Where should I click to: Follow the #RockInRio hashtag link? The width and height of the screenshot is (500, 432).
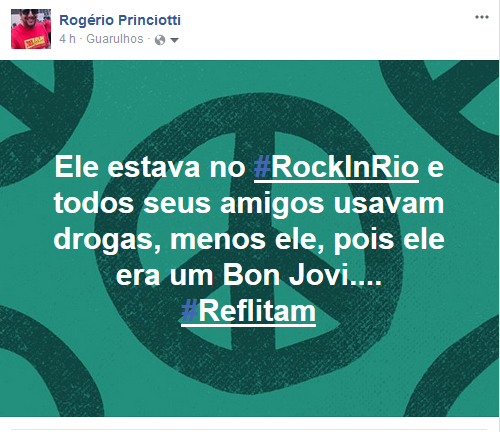click(336, 167)
